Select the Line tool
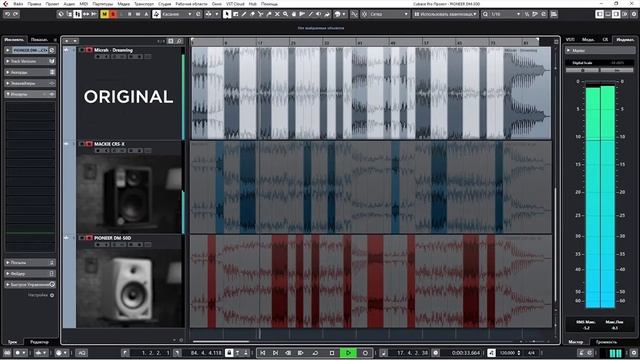The image size is (640, 360). 311,14
